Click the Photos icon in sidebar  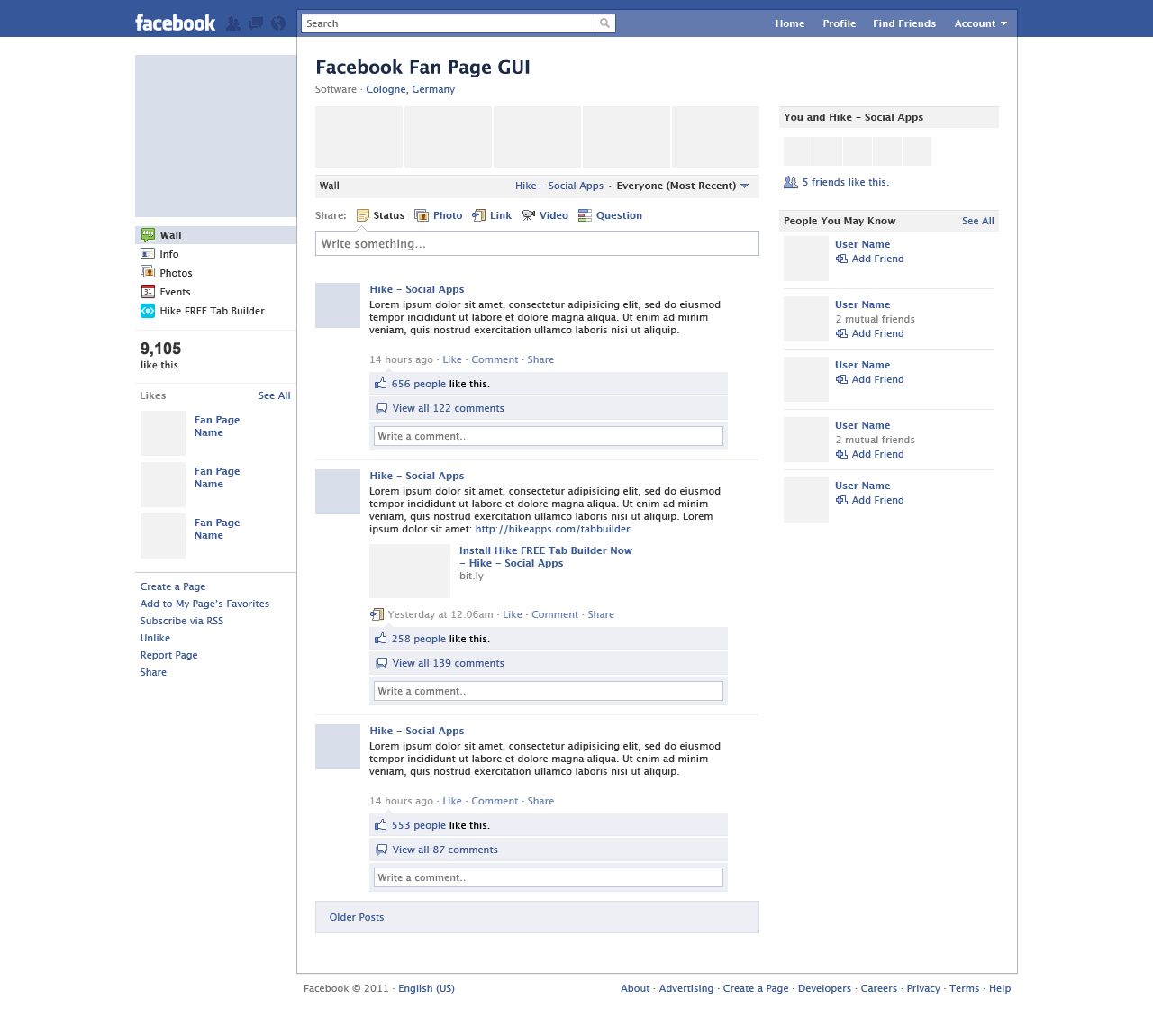pos(148,272)
